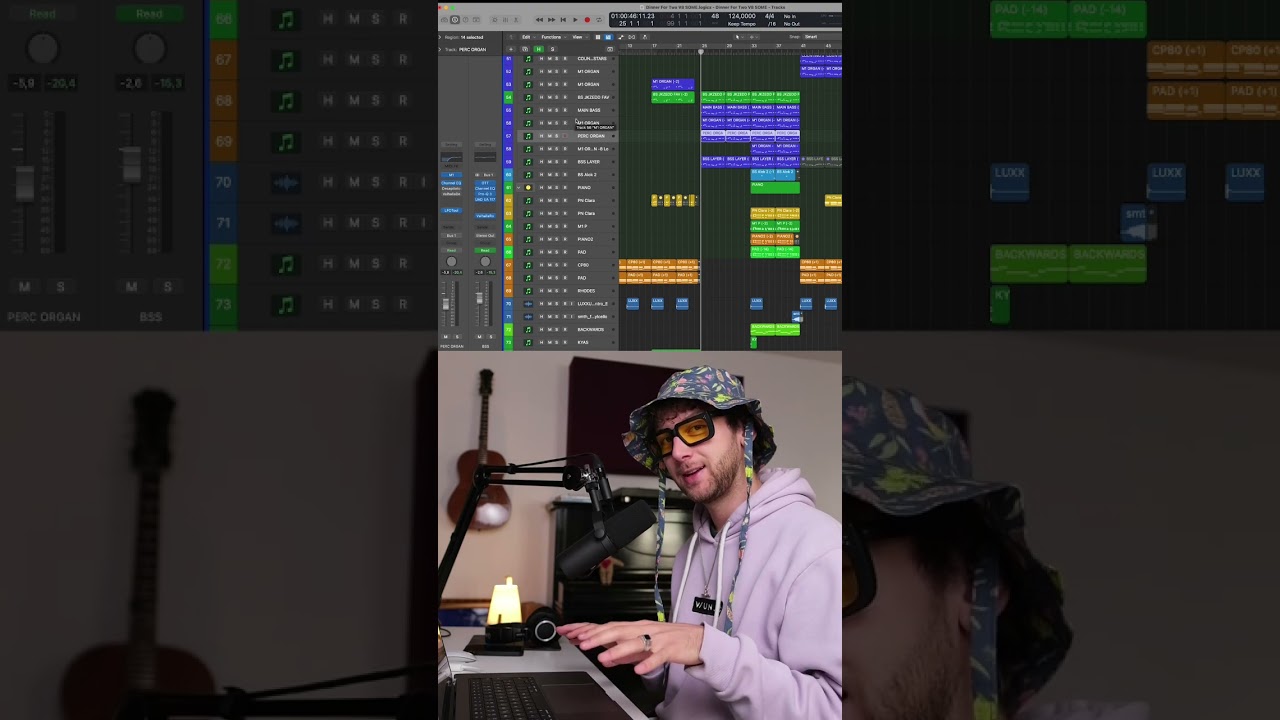Toggle green global Hide Tracks button
The height and width of the screenshot is (720, 1280).
coord(538,49)
